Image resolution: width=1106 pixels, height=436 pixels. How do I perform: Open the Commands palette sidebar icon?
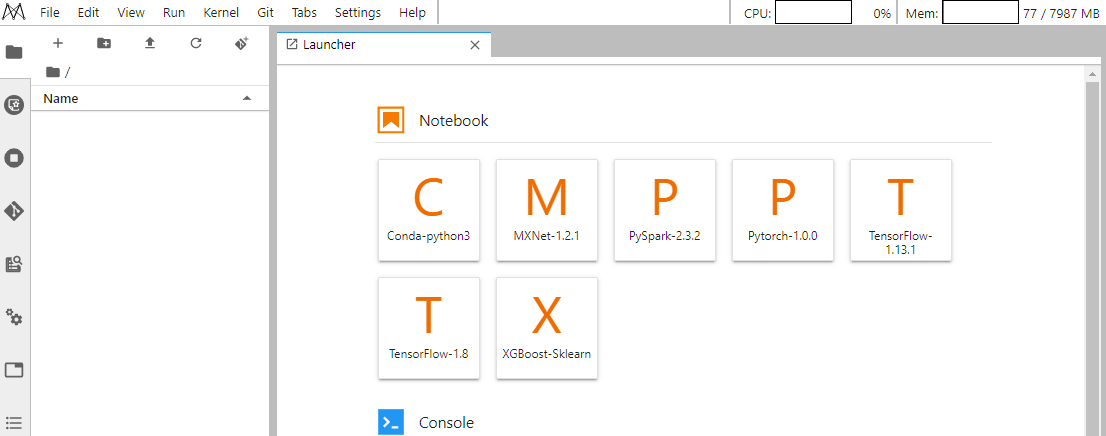click(x=14, y=265)
